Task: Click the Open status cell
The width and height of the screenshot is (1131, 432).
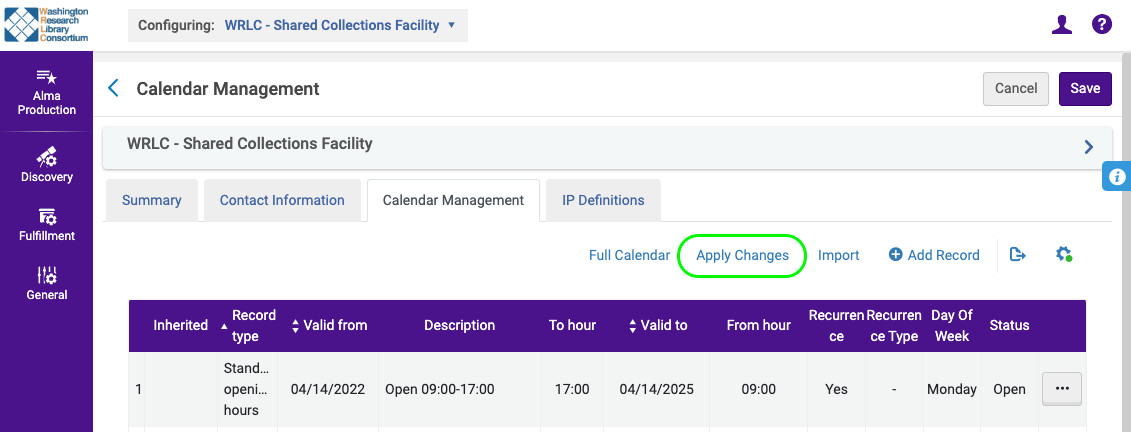Action: (1009, 389)
